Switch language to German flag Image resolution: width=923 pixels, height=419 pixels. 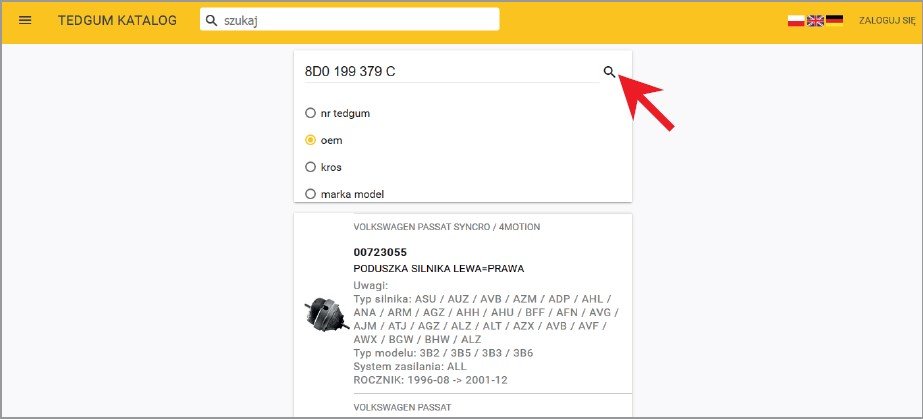point(834,21)
